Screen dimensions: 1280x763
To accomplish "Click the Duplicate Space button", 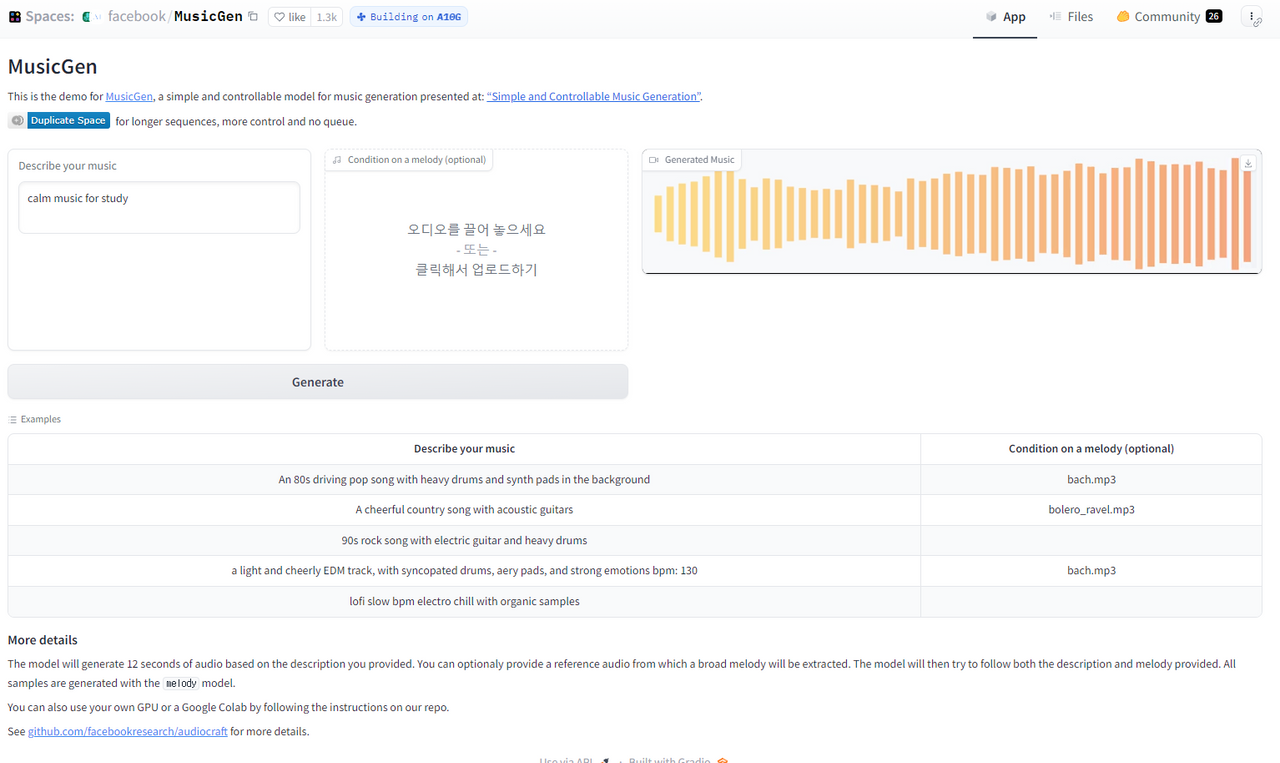I will (59, 121).
